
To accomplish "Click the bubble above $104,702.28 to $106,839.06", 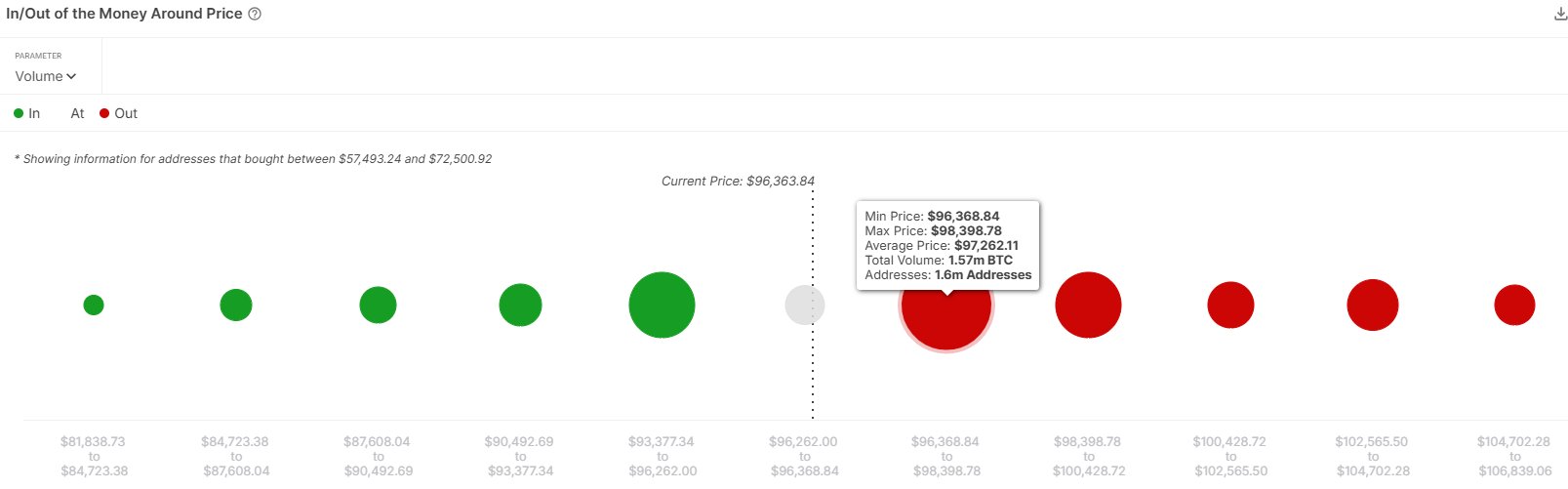I will tap(1514, 306).
